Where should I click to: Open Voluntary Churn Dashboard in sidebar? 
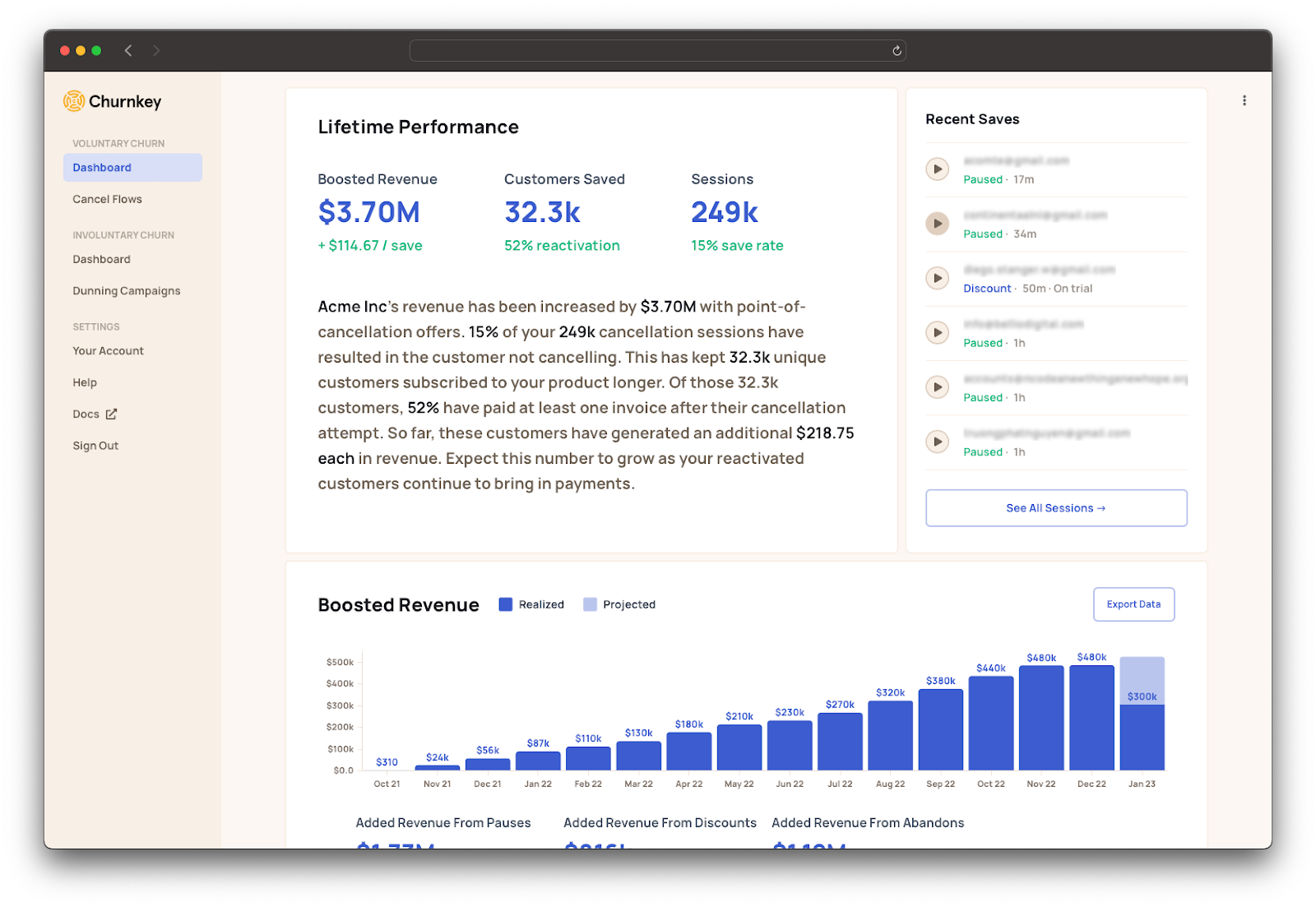click(102, 168)
